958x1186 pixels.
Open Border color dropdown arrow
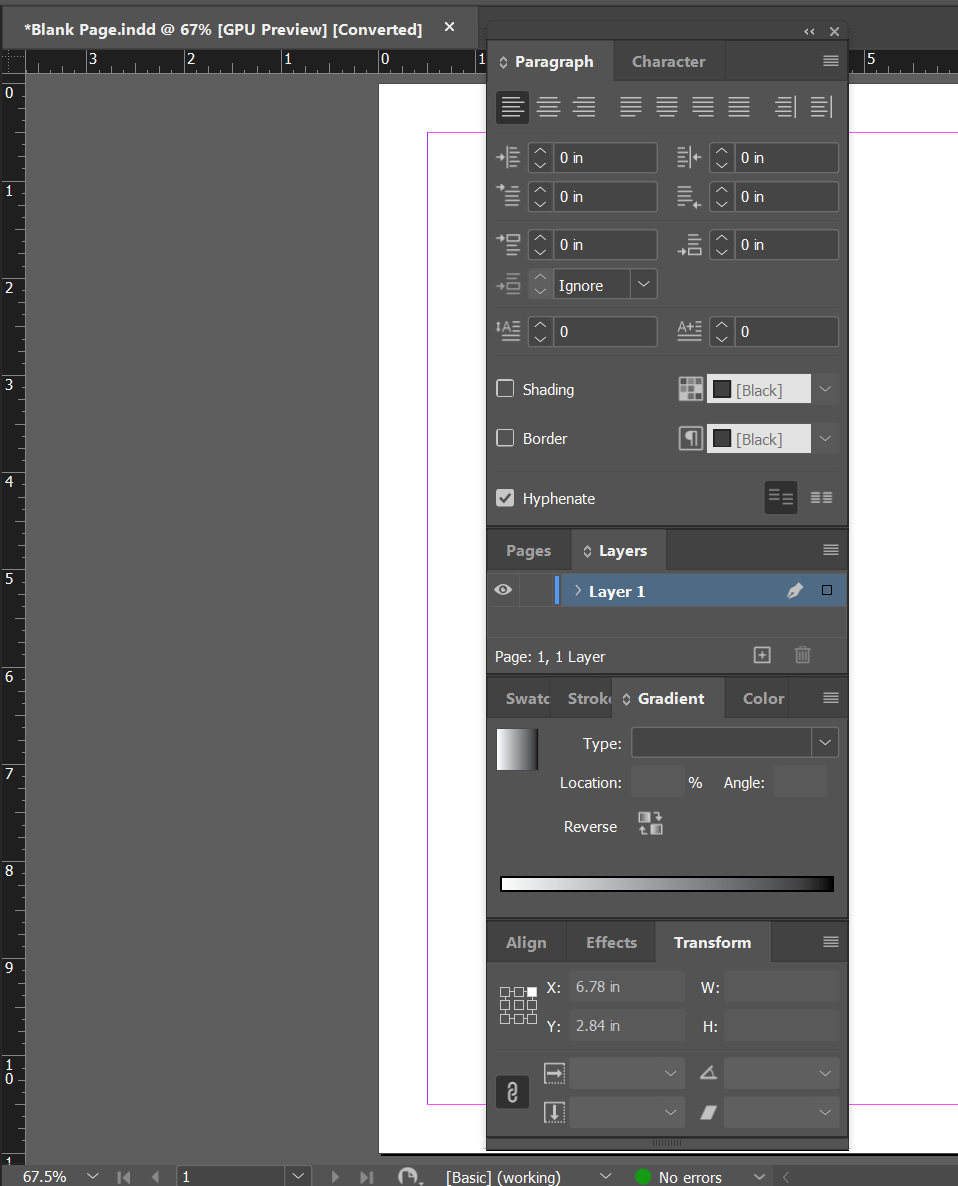(x=825, y=438)
